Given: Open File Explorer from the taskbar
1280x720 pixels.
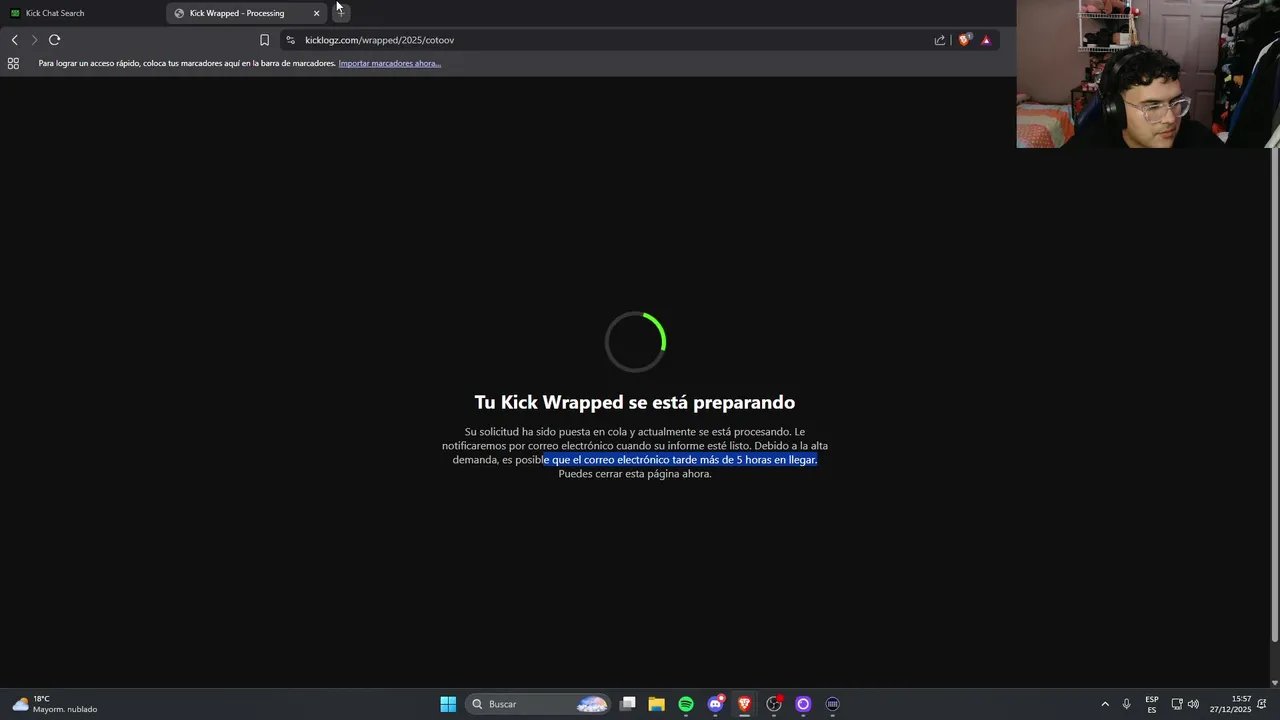Looking at the screenshot, I should coord(657,704).
